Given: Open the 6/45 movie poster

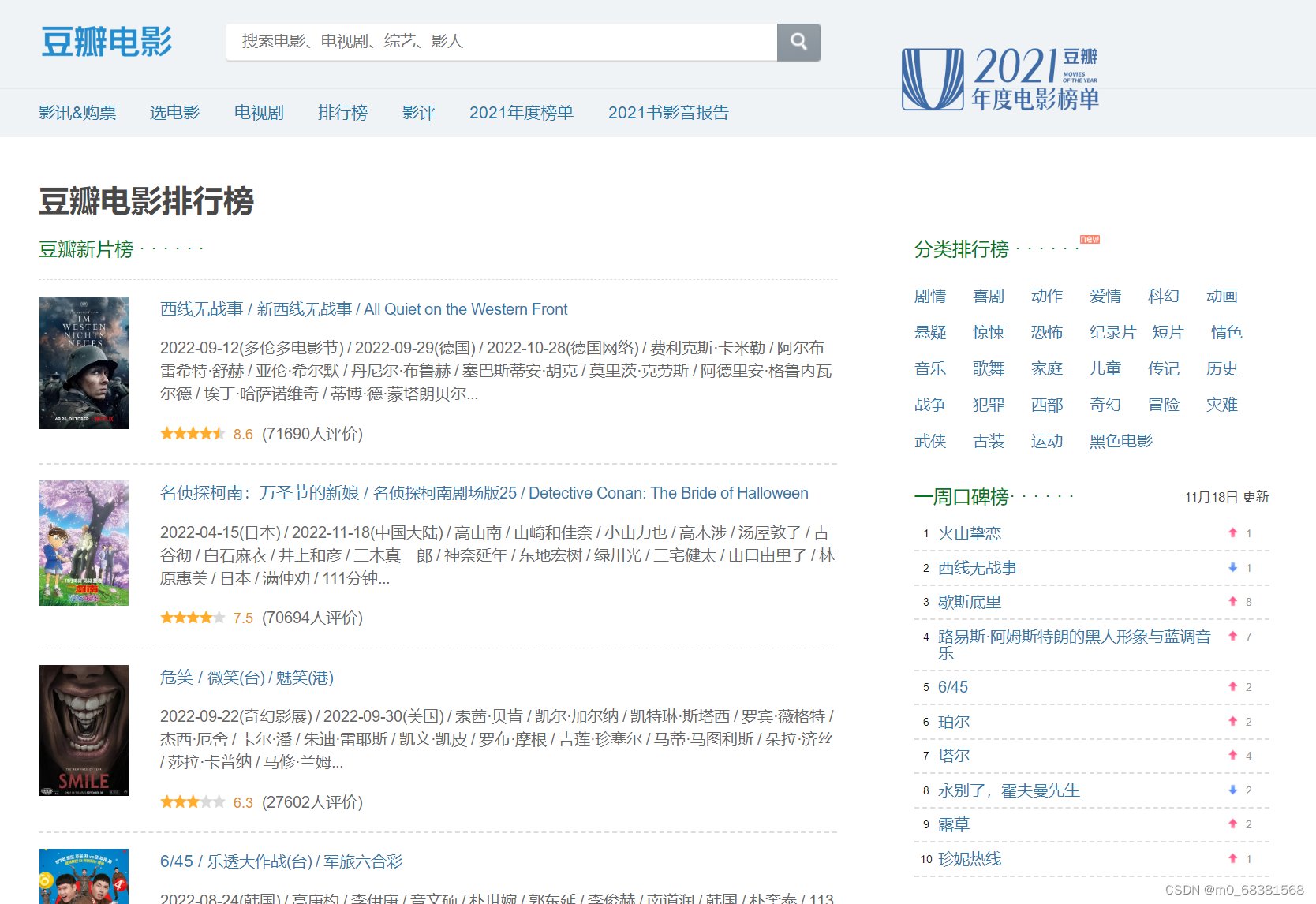Looking at the screenshot, I should 84,876.
